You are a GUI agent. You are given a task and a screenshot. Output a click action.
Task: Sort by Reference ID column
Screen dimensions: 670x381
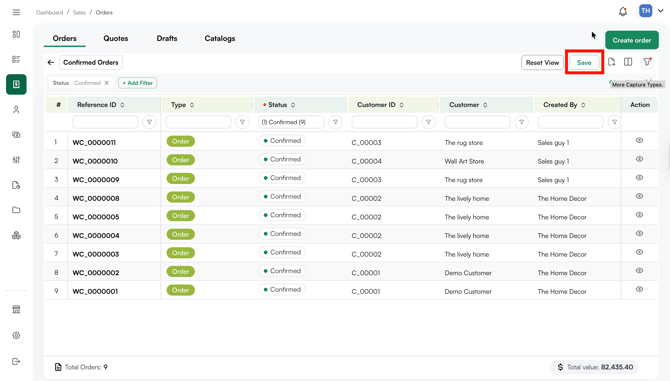(x=123, y=105)
